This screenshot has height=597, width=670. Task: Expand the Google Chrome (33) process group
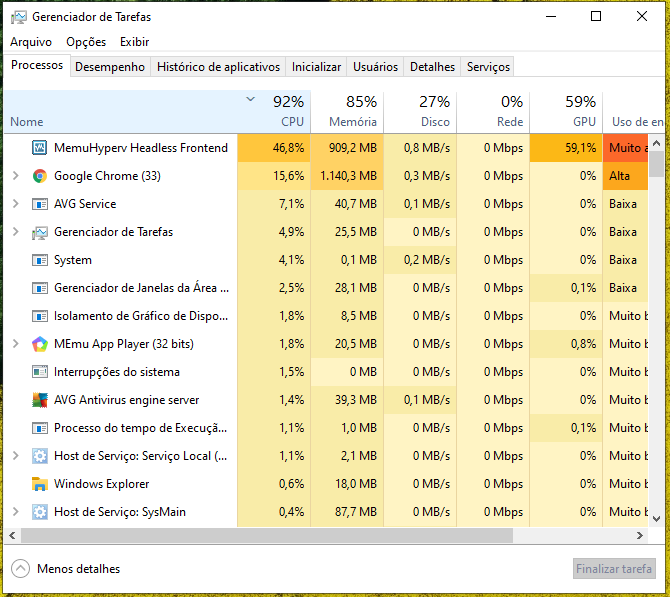[16, 176]
